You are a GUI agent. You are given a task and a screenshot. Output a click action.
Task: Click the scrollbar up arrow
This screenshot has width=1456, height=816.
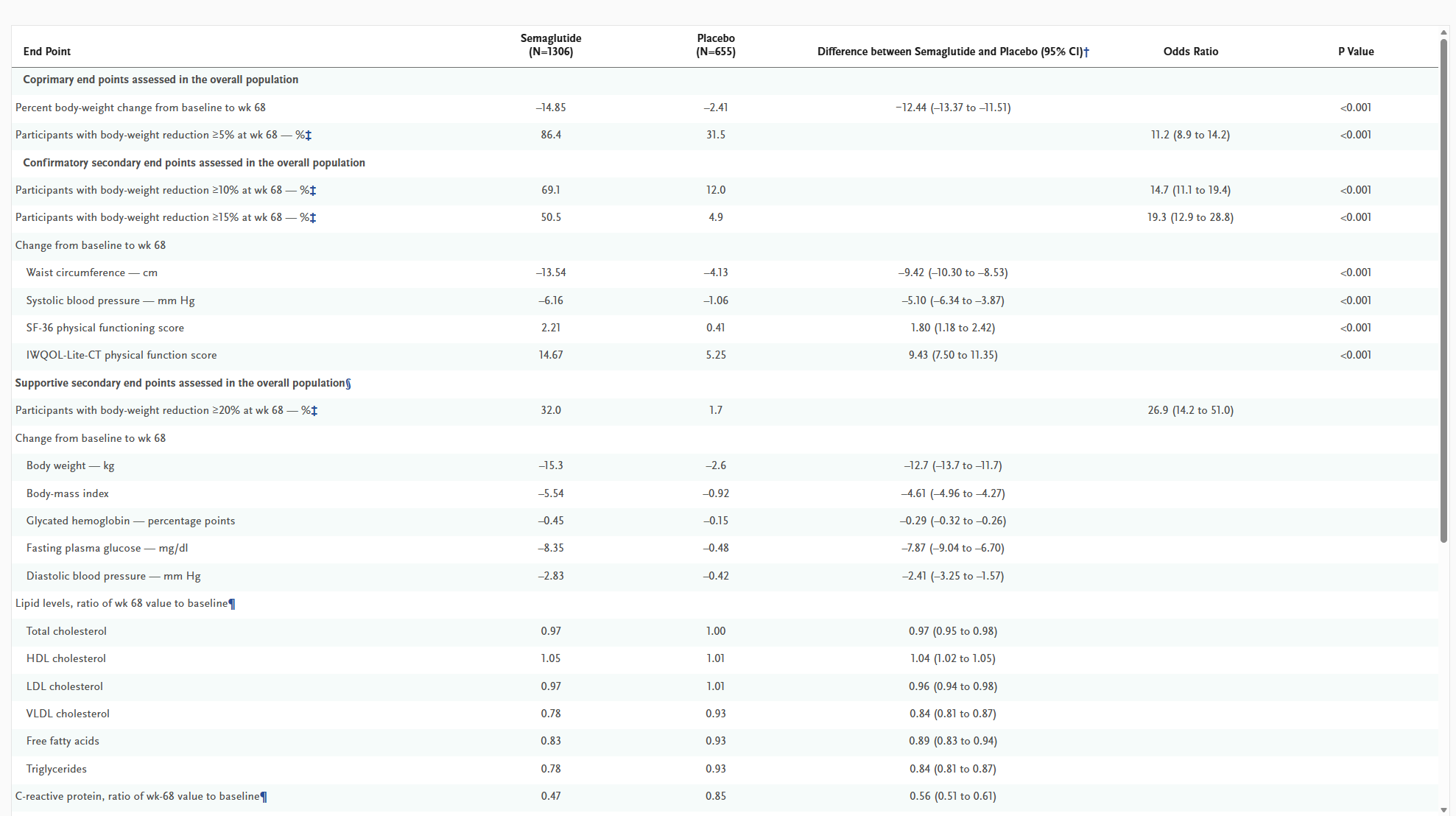click(x=1443, y=32)
